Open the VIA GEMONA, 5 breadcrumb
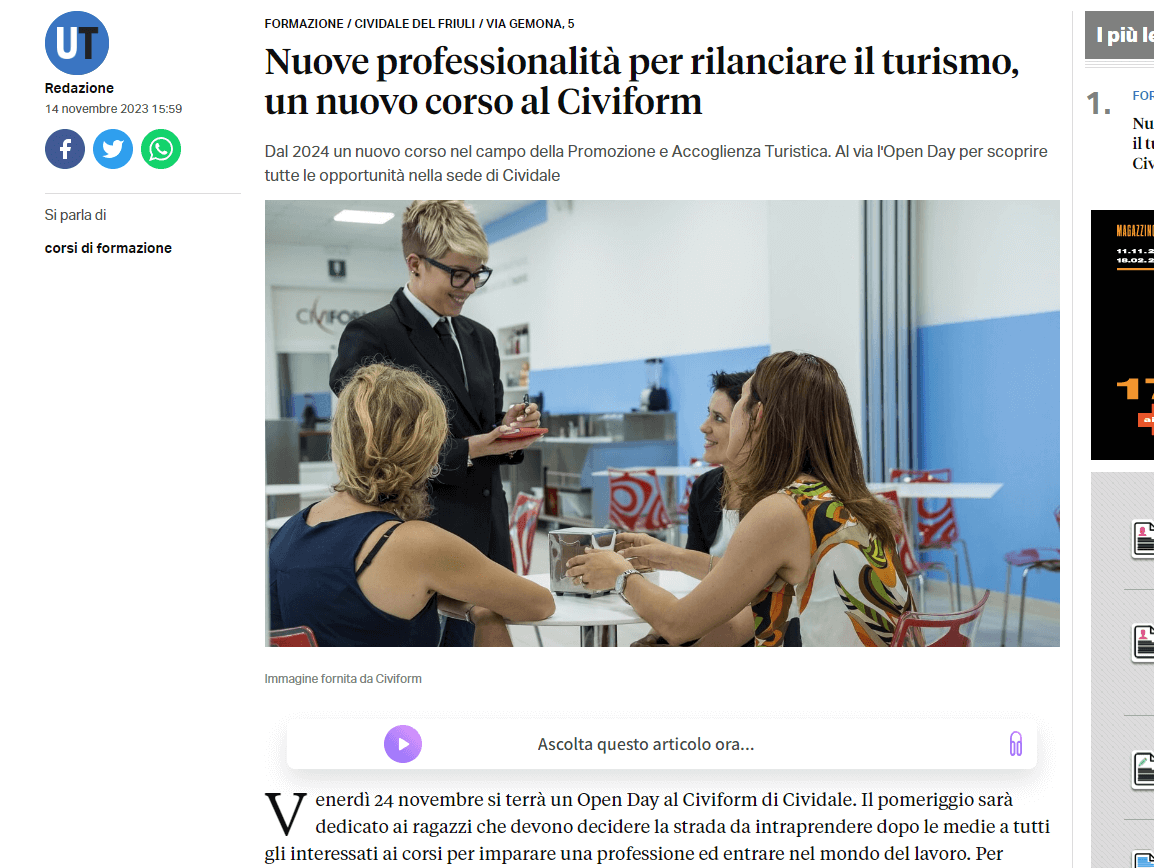This screenshot has height=868, width=1154. click(530, 24)
